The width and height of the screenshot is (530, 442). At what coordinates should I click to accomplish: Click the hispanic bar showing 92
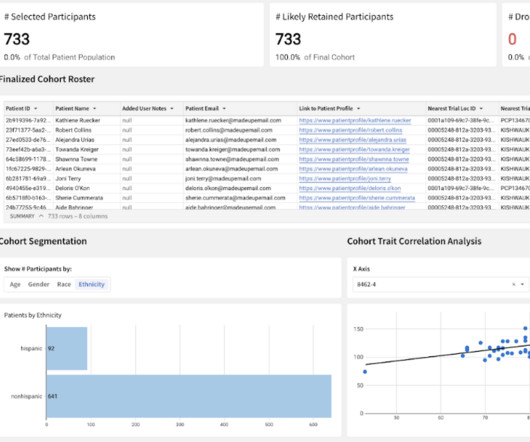coord(67,348)
